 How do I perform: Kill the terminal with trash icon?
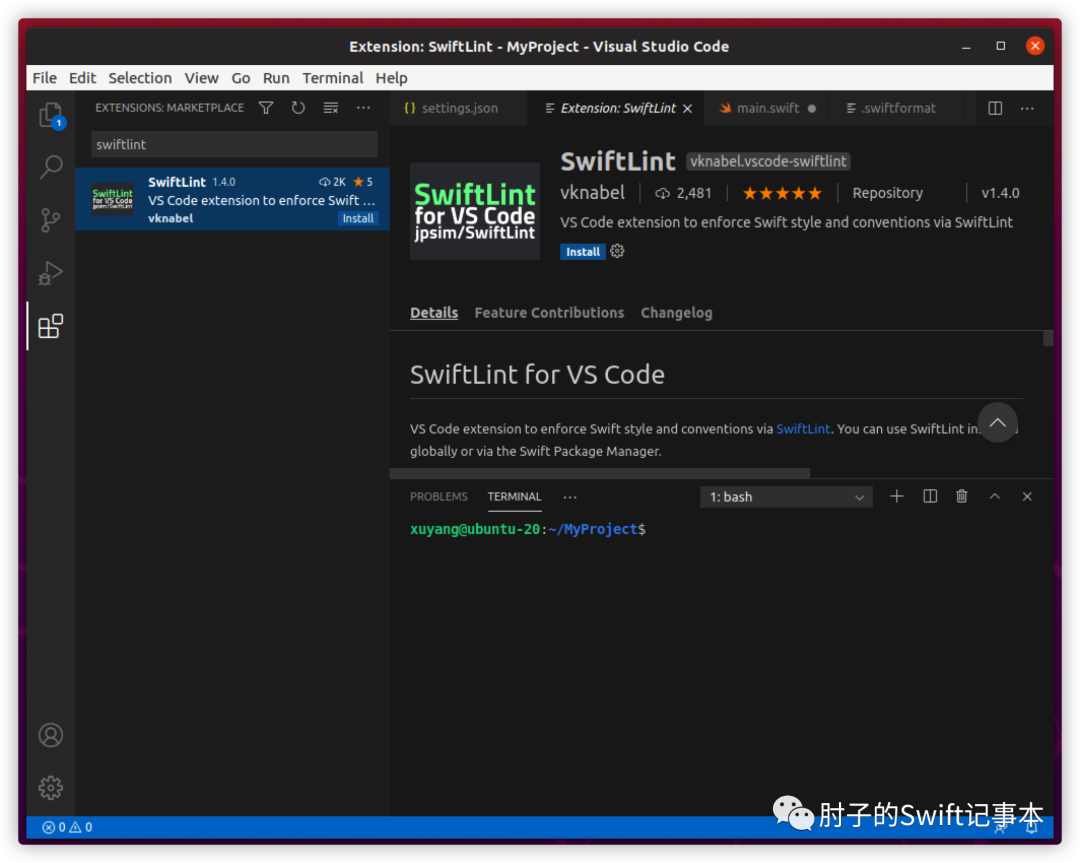click(962, 497)
